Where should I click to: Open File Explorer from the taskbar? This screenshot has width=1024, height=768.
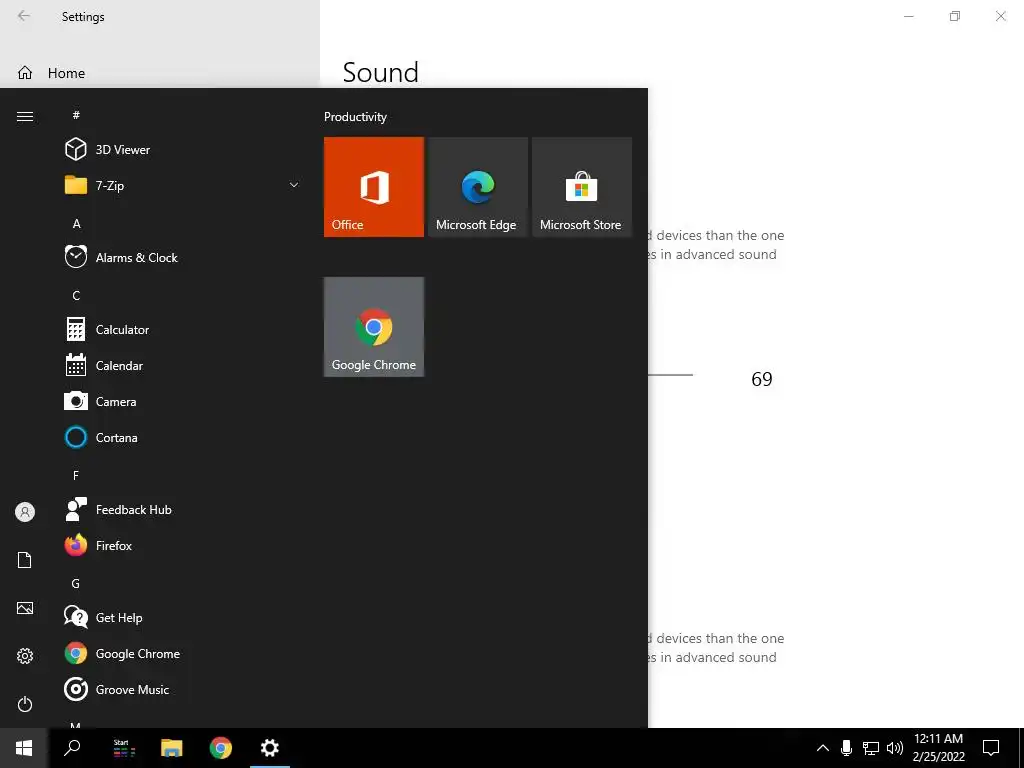172,748
